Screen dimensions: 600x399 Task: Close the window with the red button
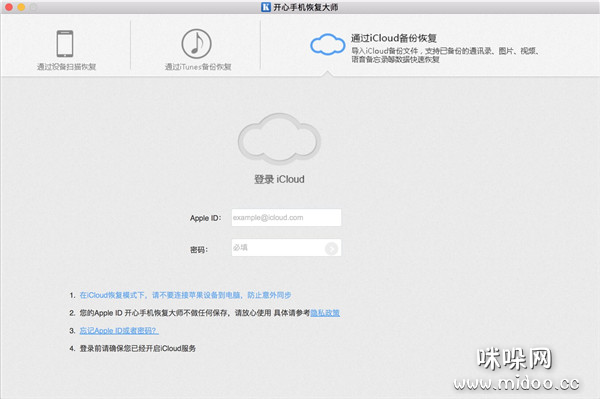8,7
